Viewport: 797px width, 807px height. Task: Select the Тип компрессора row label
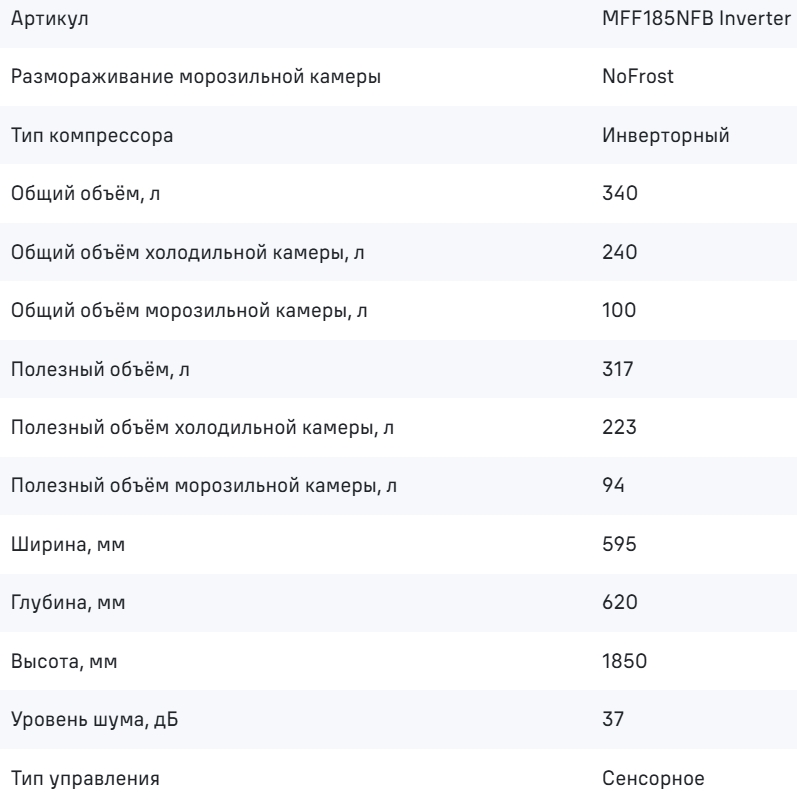click(92, 136)
